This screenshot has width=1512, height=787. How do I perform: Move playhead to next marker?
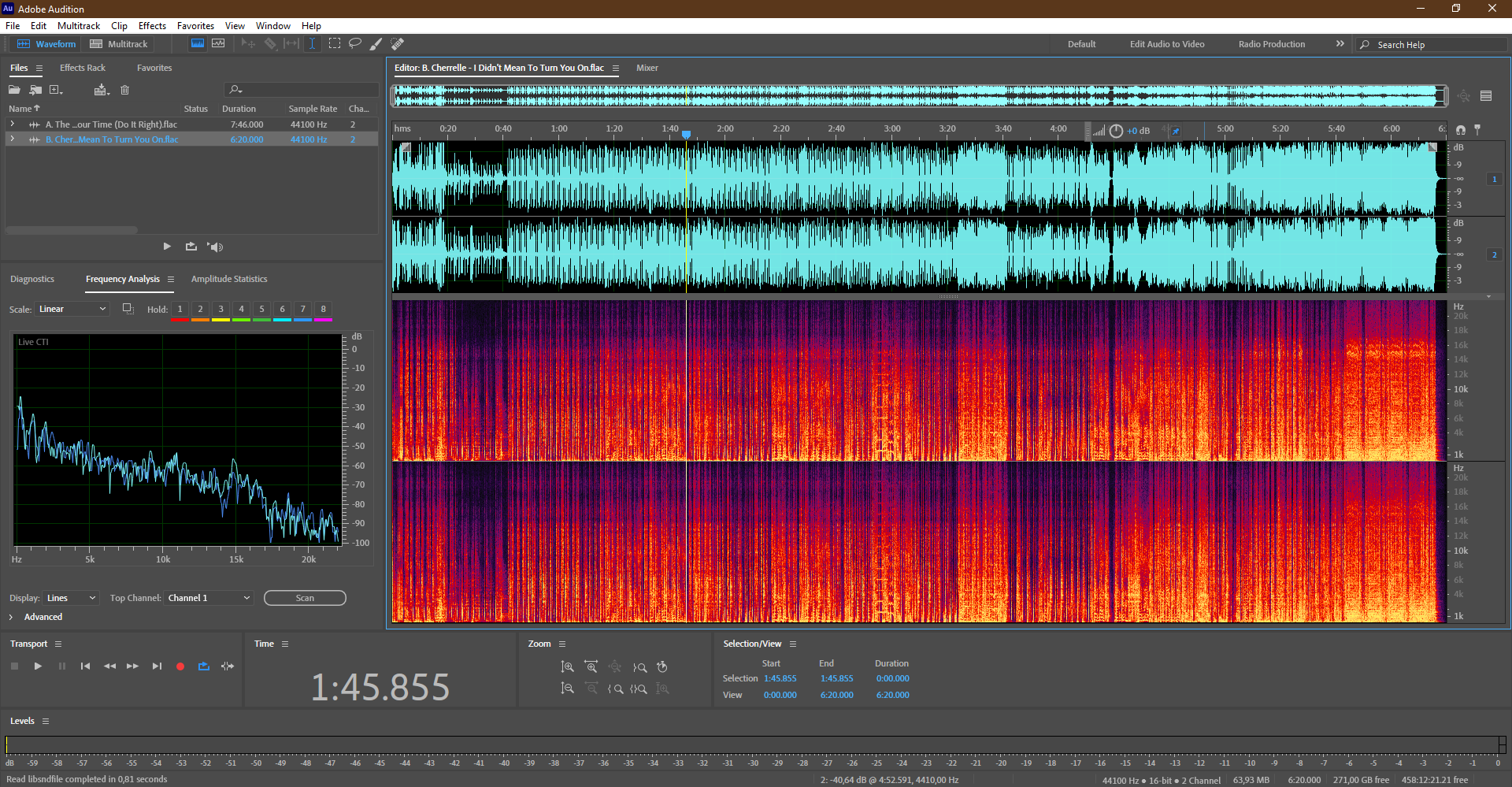pos(157,666)
